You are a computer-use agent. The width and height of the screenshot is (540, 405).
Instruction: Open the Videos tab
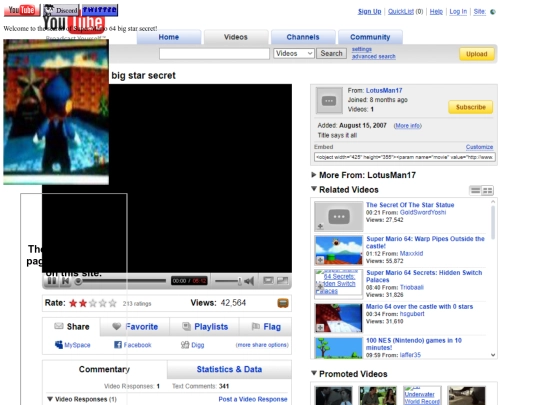236,37
